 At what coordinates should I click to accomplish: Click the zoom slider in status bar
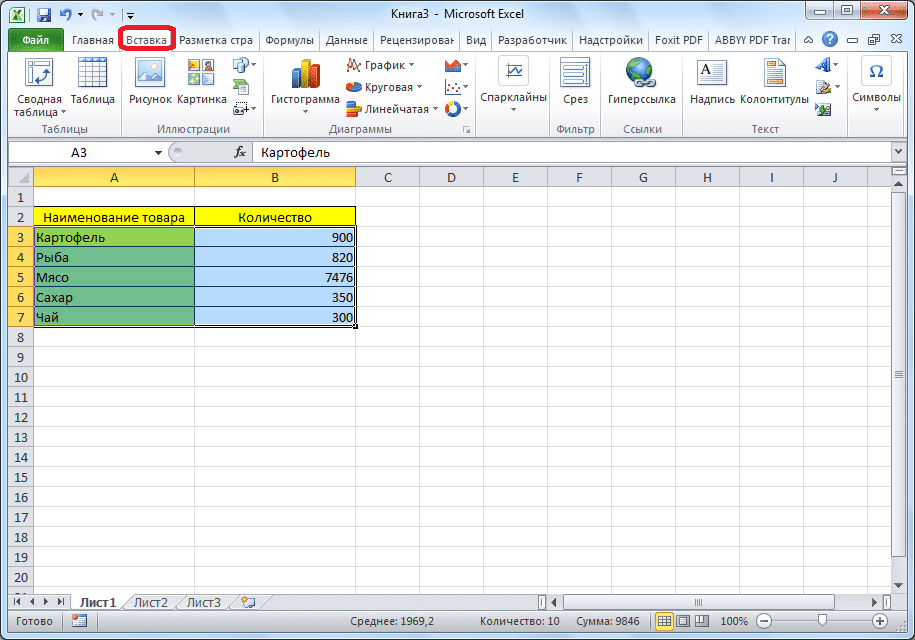coord(821,621)
